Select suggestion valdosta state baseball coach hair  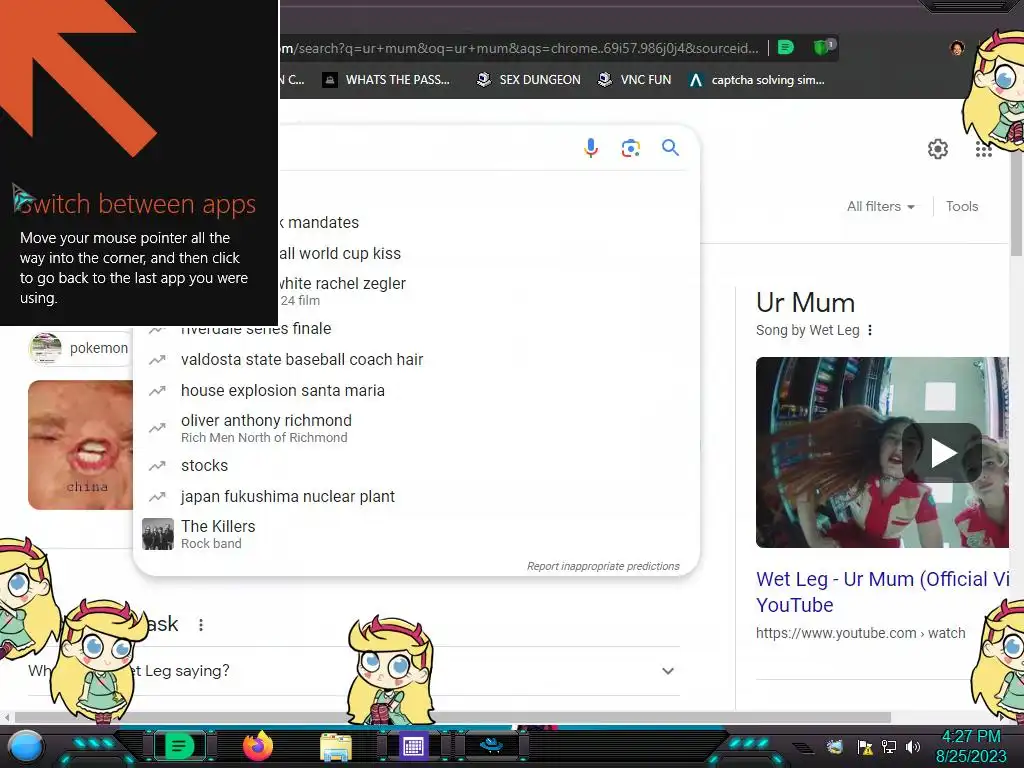pyautogui.click(x=417, y=360)
